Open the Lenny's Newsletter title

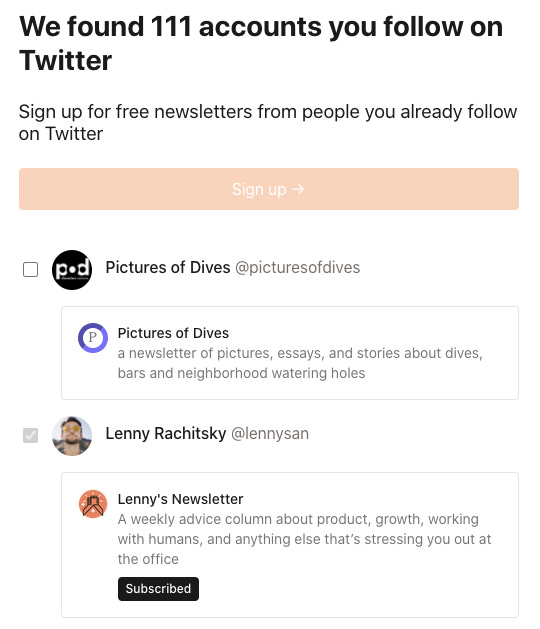click(181, 499)
